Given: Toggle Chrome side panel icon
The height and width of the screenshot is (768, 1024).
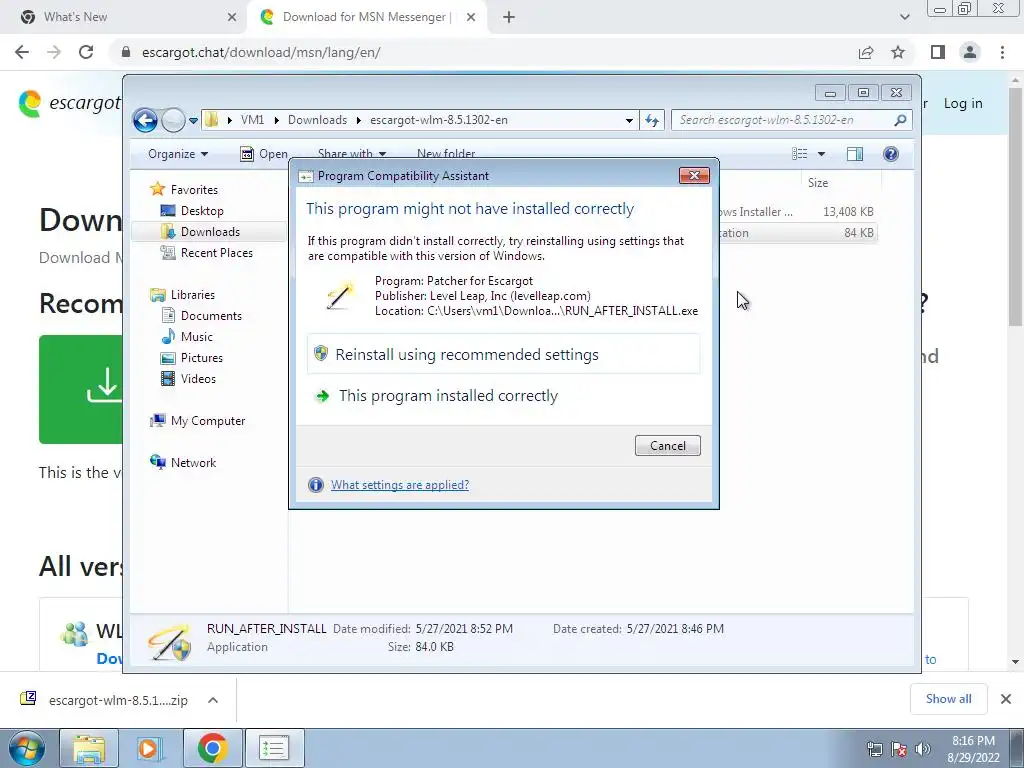Looking at the screenshot, I should point(938,52).
